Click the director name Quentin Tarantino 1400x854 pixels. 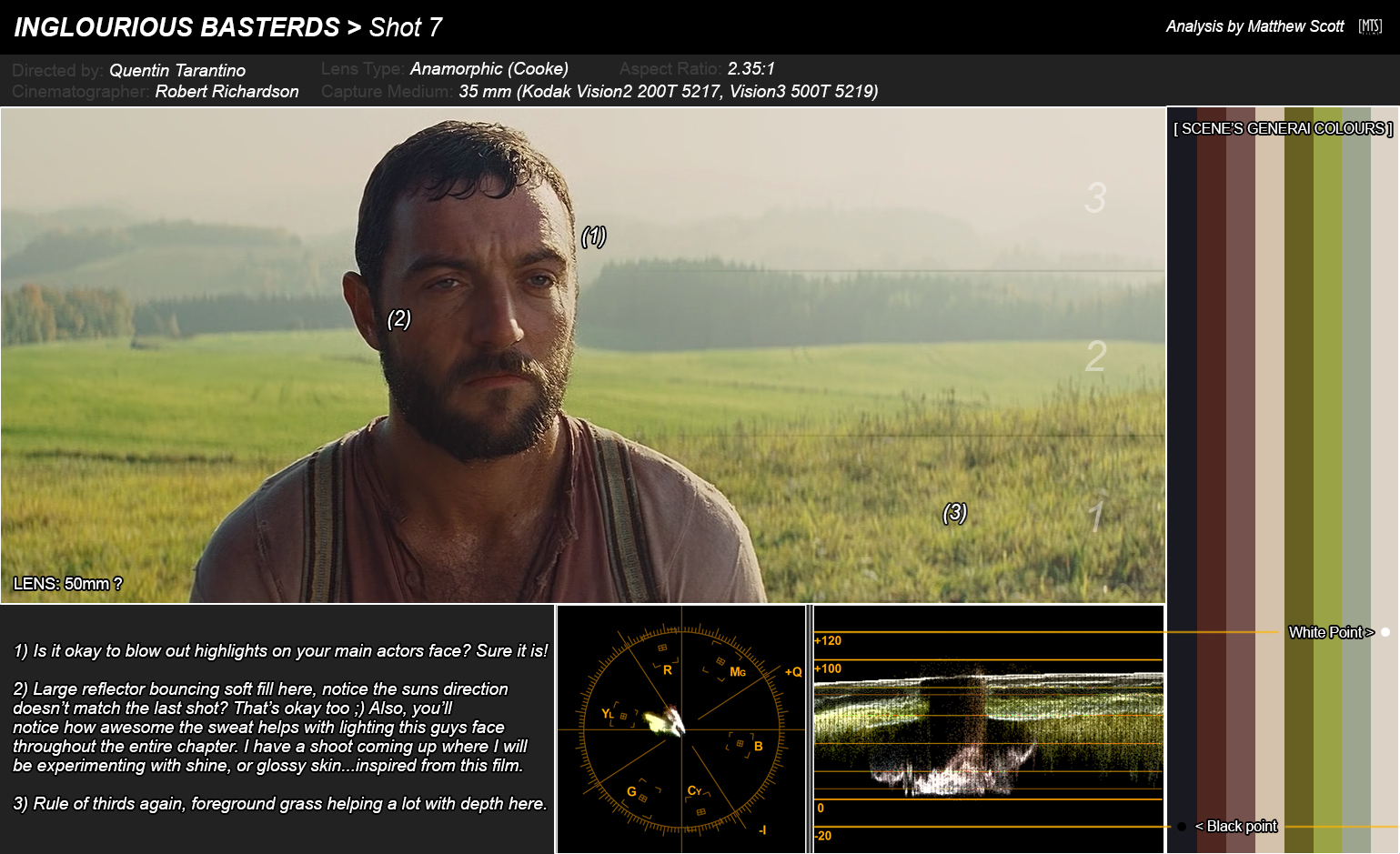coord(177,70)
